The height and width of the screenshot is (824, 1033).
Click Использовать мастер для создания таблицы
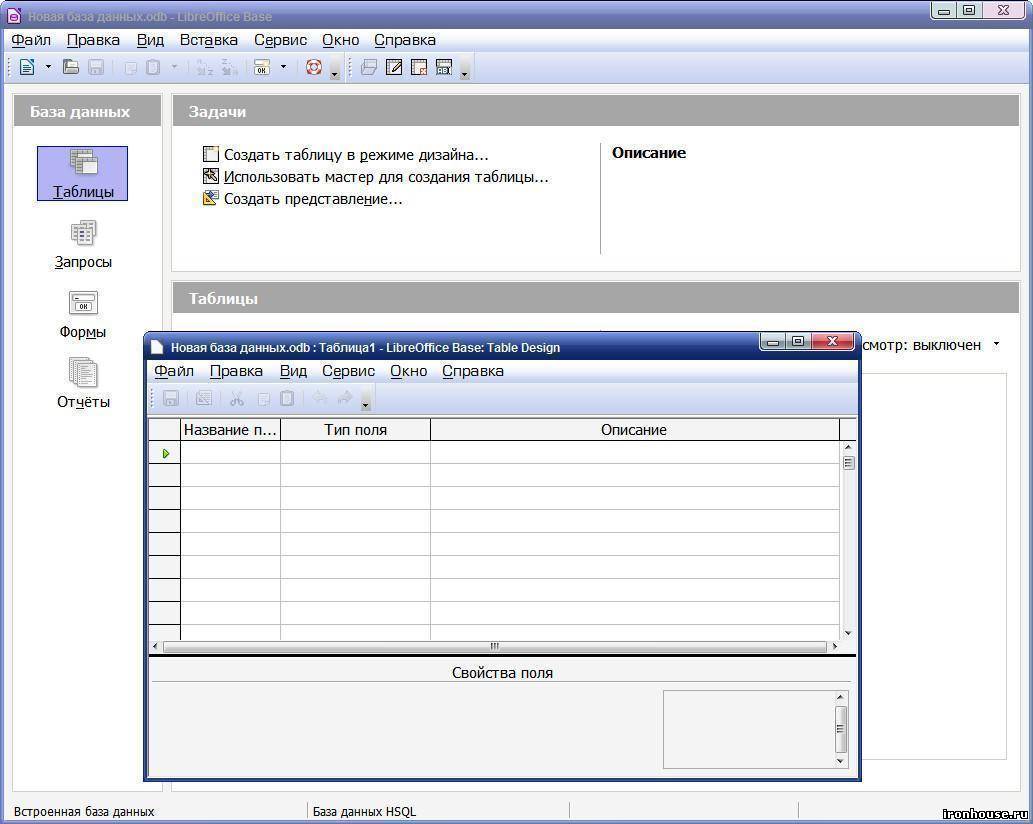[x=385, y=177]
